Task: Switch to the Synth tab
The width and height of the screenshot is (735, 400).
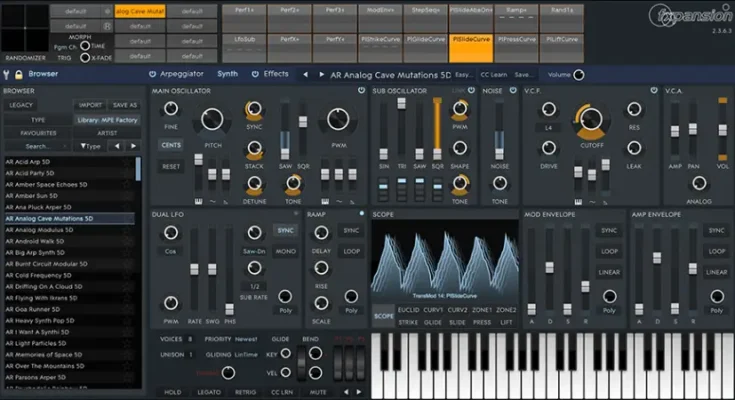Action: tap(227, 74)
